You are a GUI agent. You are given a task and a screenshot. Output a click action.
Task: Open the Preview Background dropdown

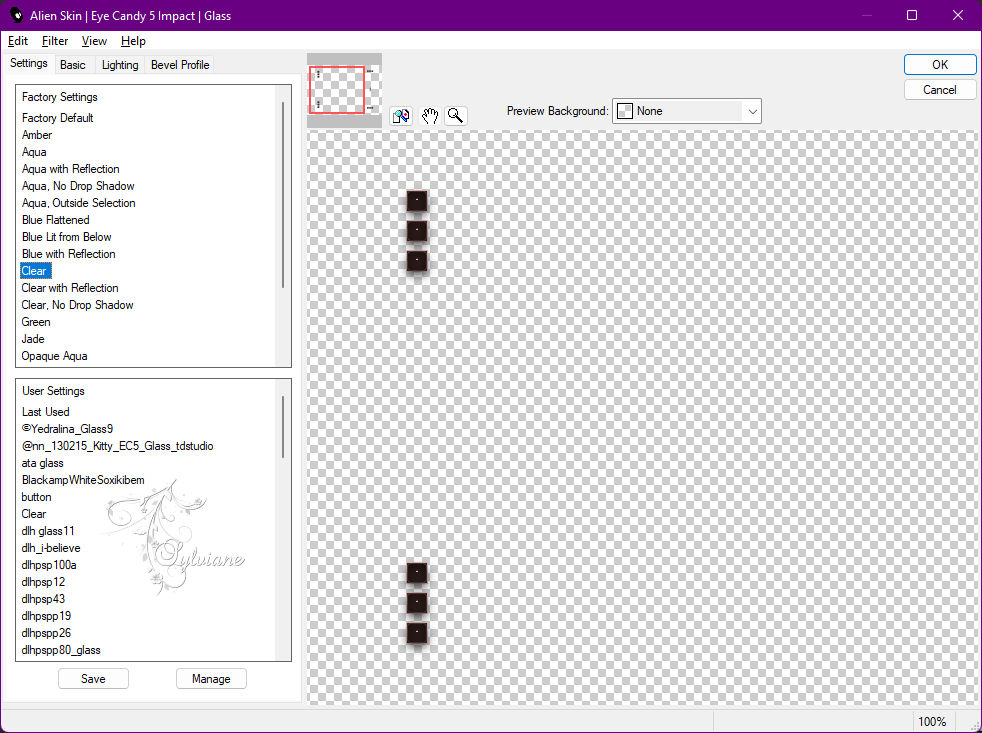pyautogui.click(x=686, y=111)
